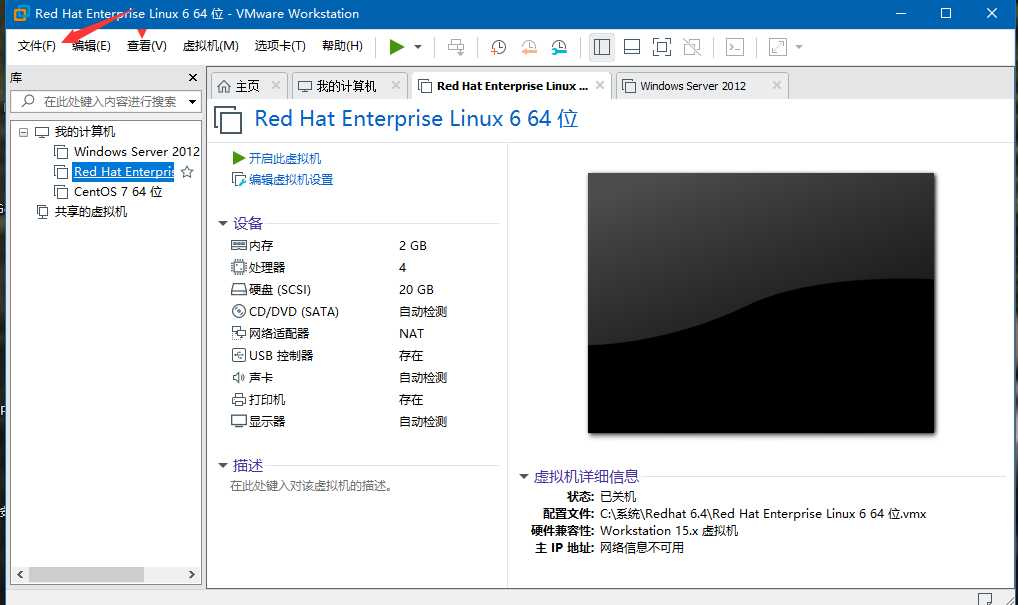Click the 状态 value 已关机
The image size is (1018, 605).
[618, 497]
